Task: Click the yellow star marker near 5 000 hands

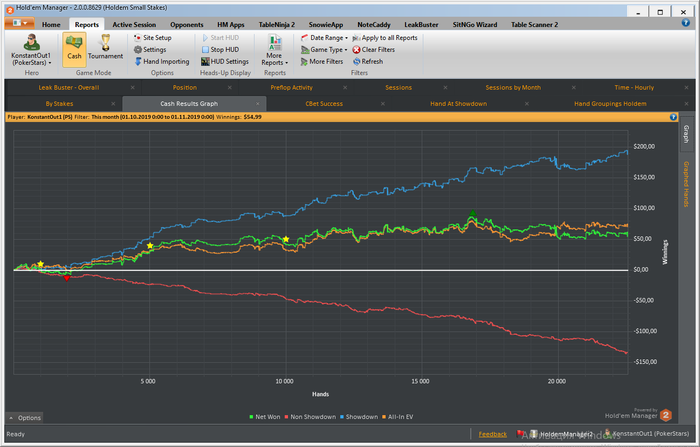Action: 150,246
